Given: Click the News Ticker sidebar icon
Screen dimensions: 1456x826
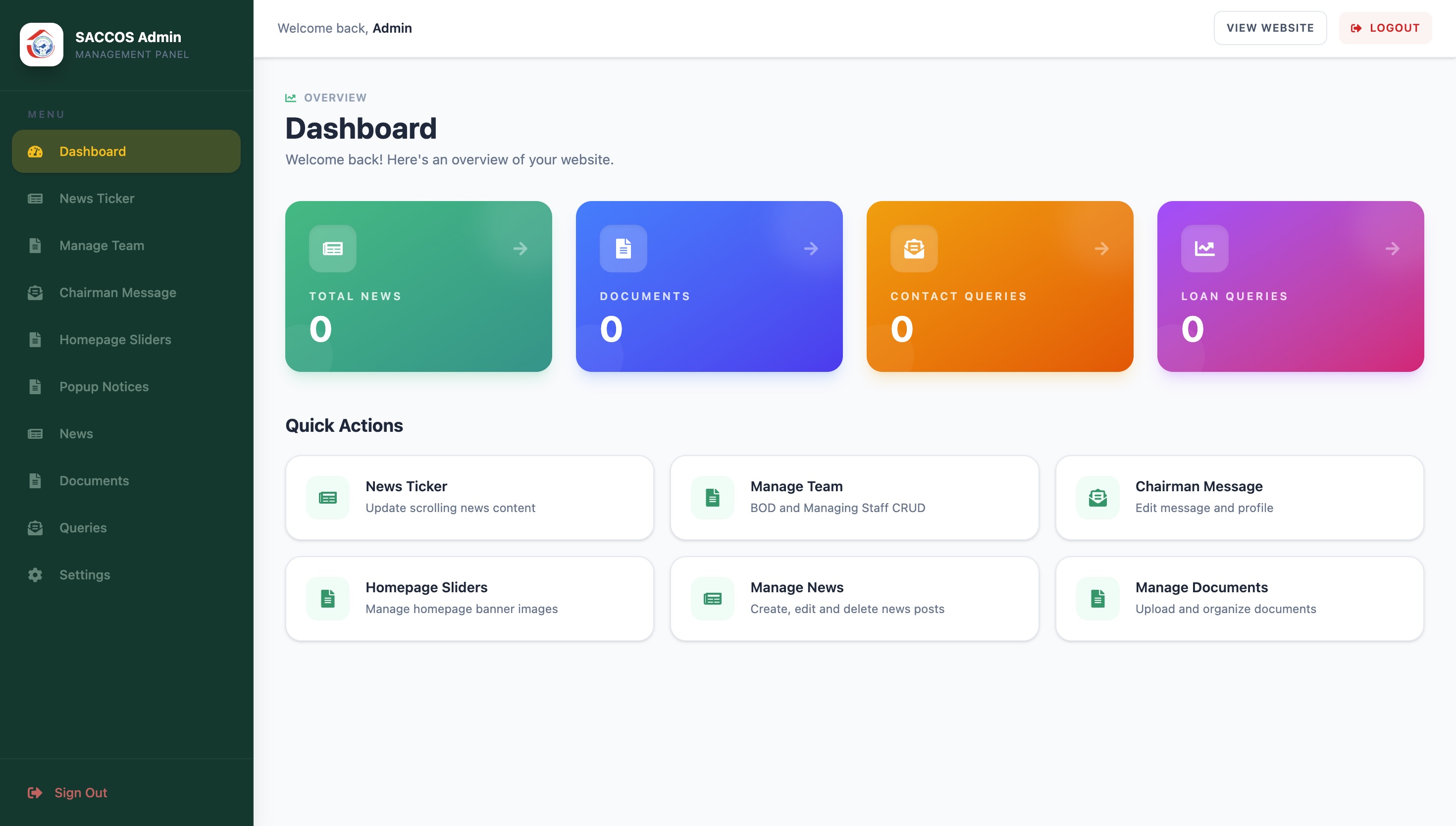Looking at the screenshot, I should 35,199.
